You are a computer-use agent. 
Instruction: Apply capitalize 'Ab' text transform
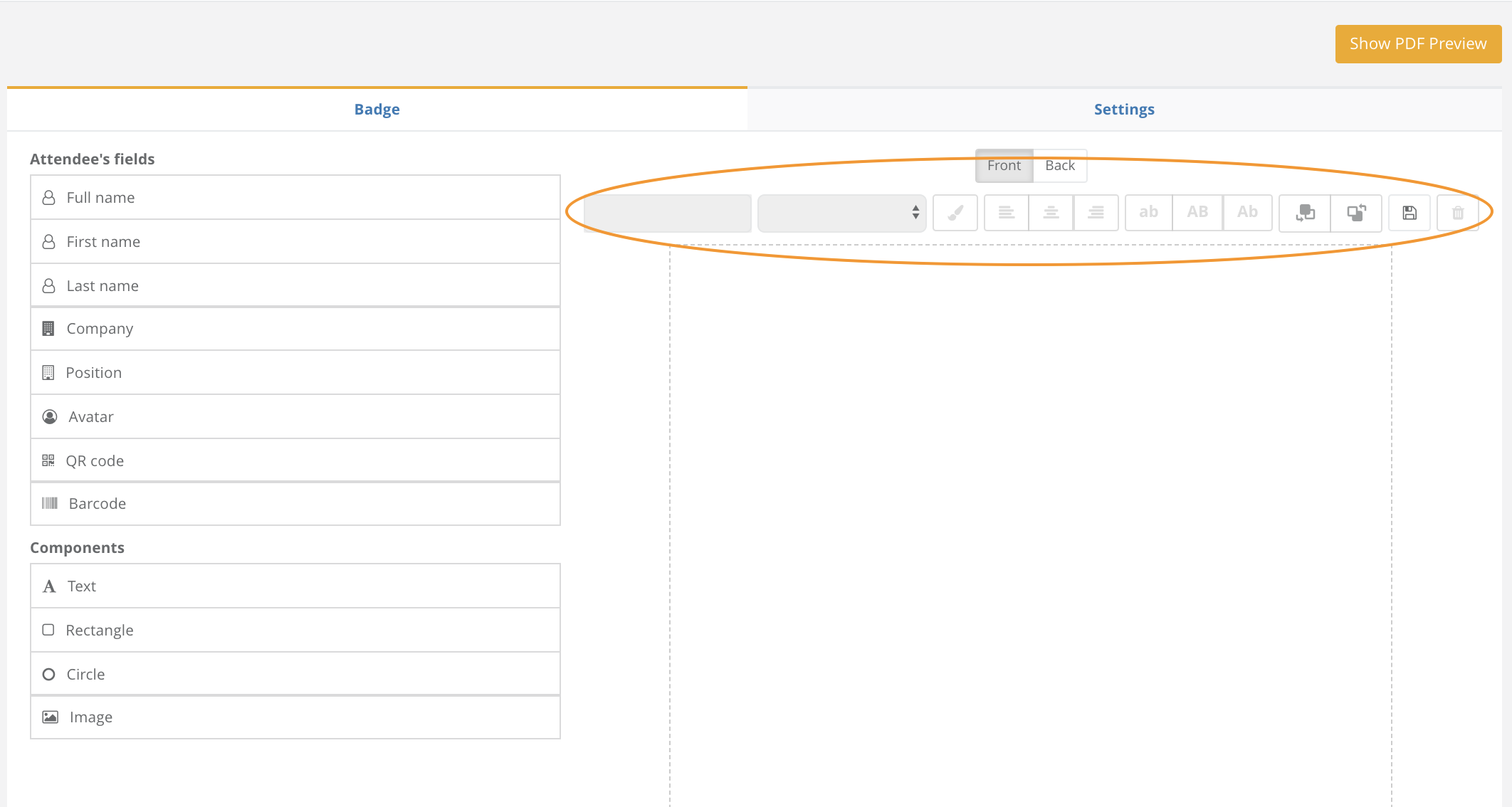tap(1248, 213)
